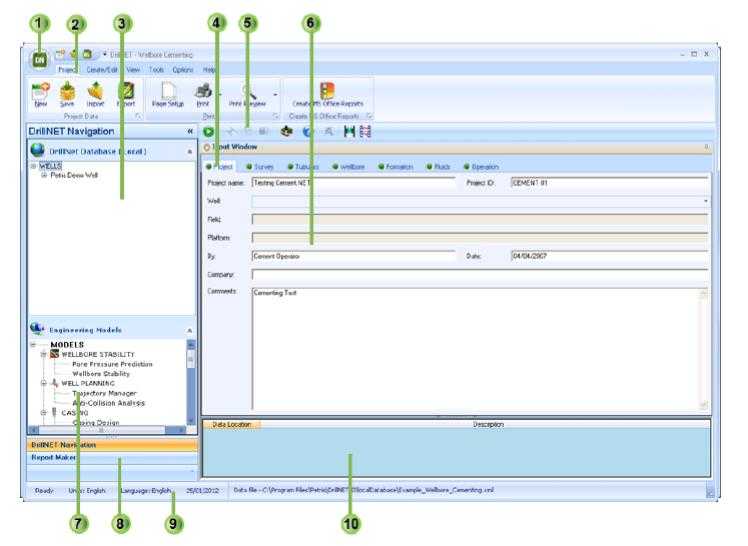Screen dimensions: 748x546
Task: Click the blue globe icon in run toolbar
Action: [x=308, y=132]
